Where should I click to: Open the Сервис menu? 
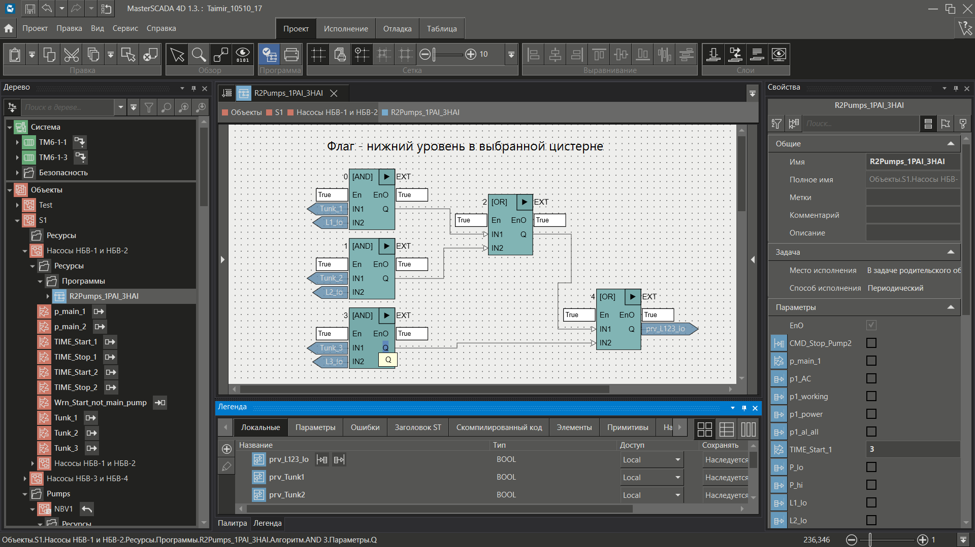click(125, 28)
